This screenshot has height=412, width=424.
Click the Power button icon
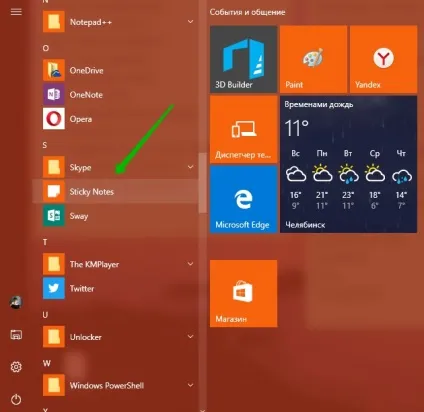point(16,399)
